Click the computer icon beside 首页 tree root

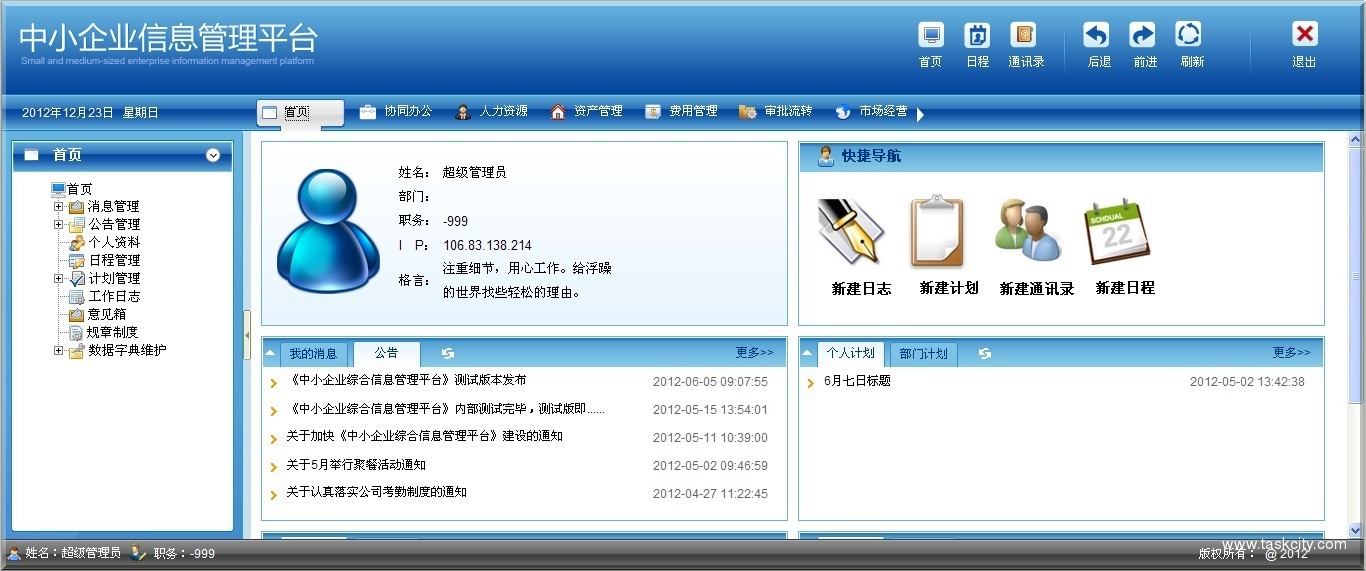58,189
